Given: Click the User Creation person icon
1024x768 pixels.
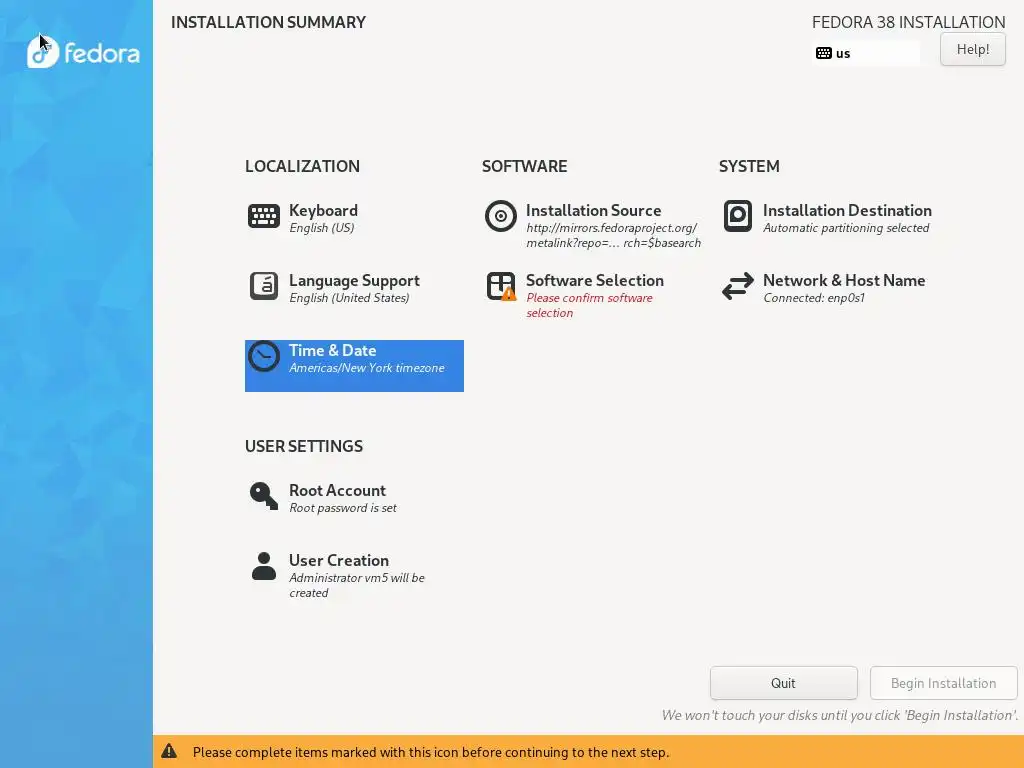Looking at the screenshot, I should tap(264, 566).
